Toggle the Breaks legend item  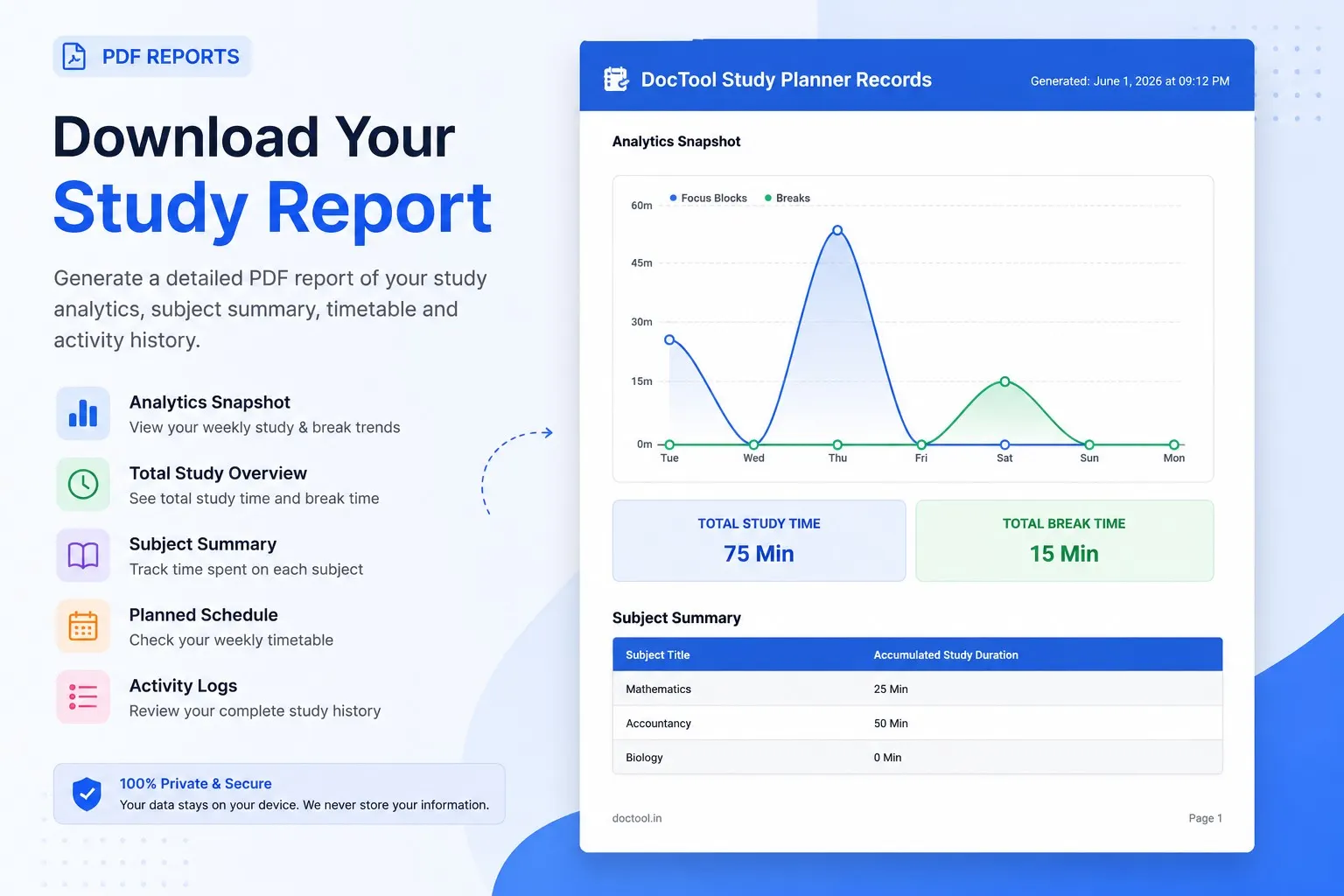(x=787, y=199)
